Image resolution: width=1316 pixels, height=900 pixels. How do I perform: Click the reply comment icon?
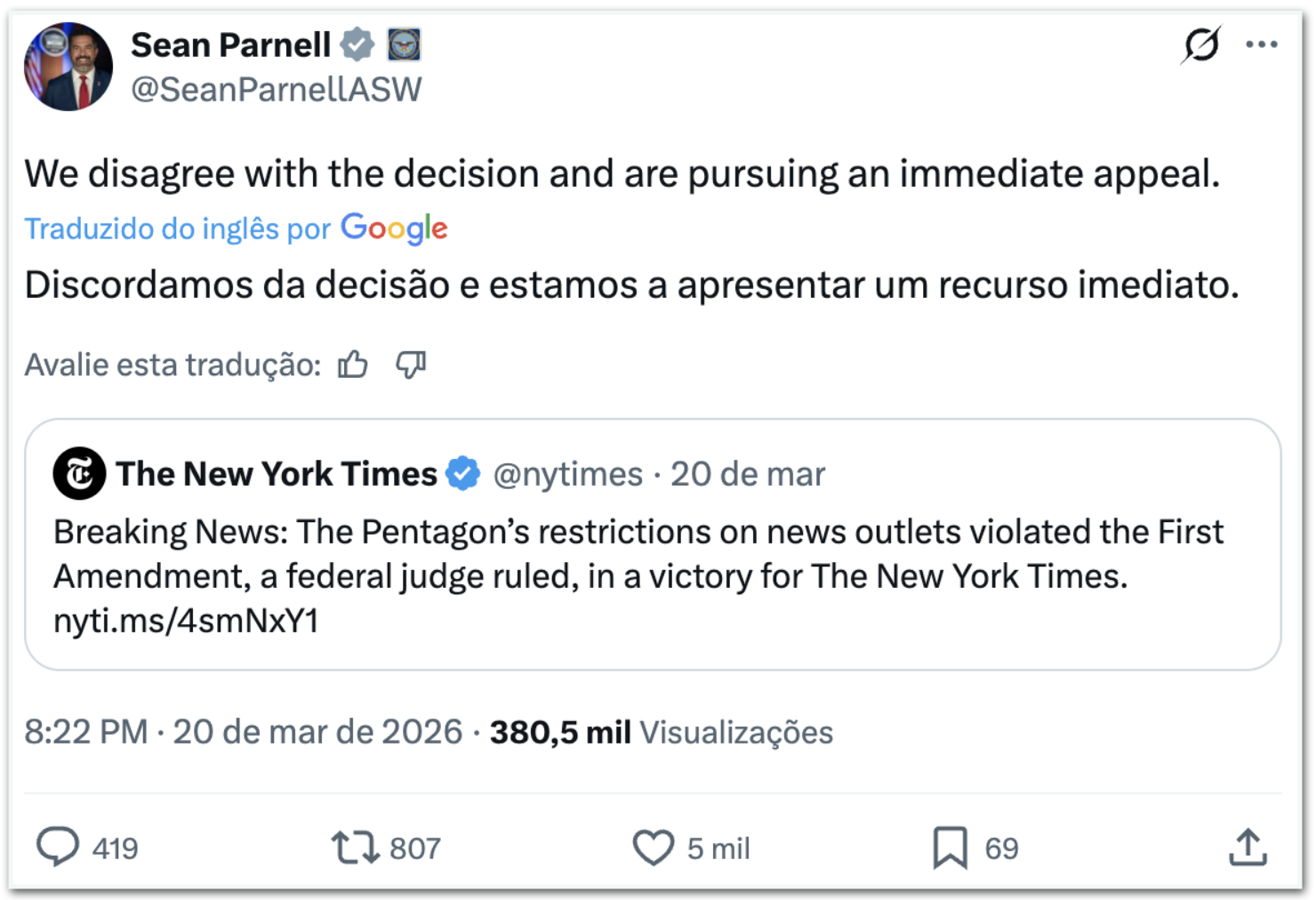click(x=58, y=847)
